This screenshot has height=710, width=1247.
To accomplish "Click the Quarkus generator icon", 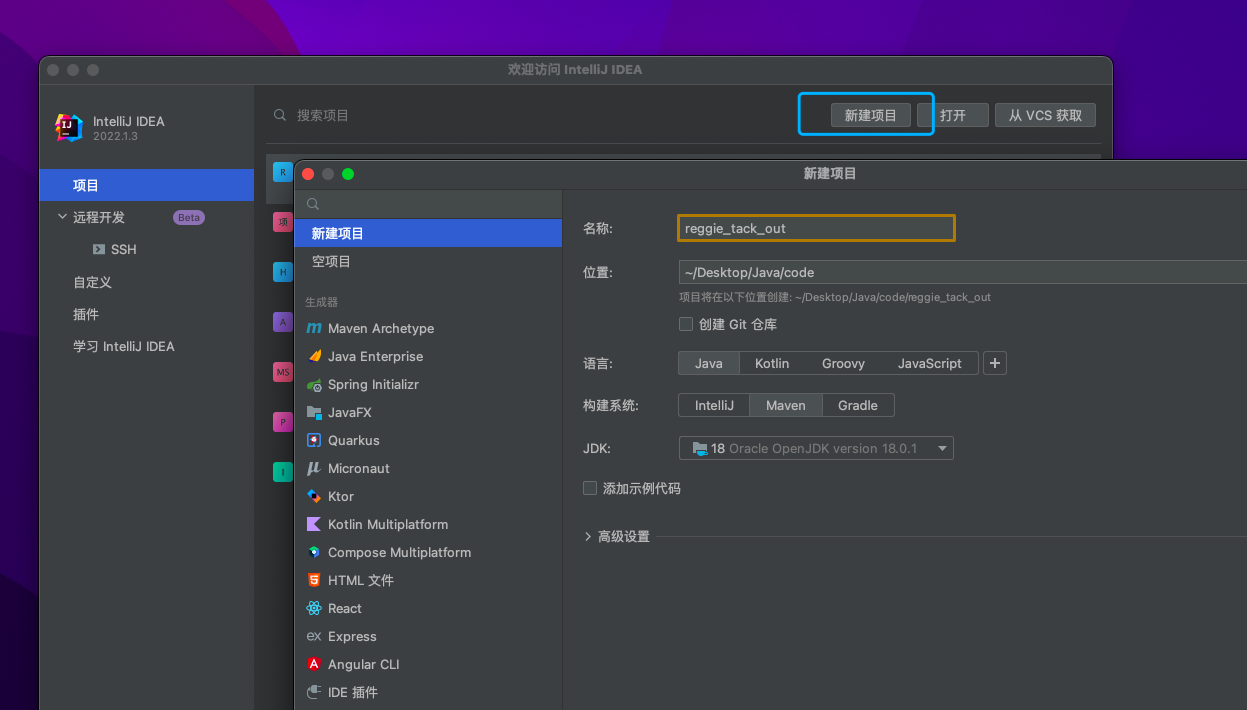I will 314,440.
